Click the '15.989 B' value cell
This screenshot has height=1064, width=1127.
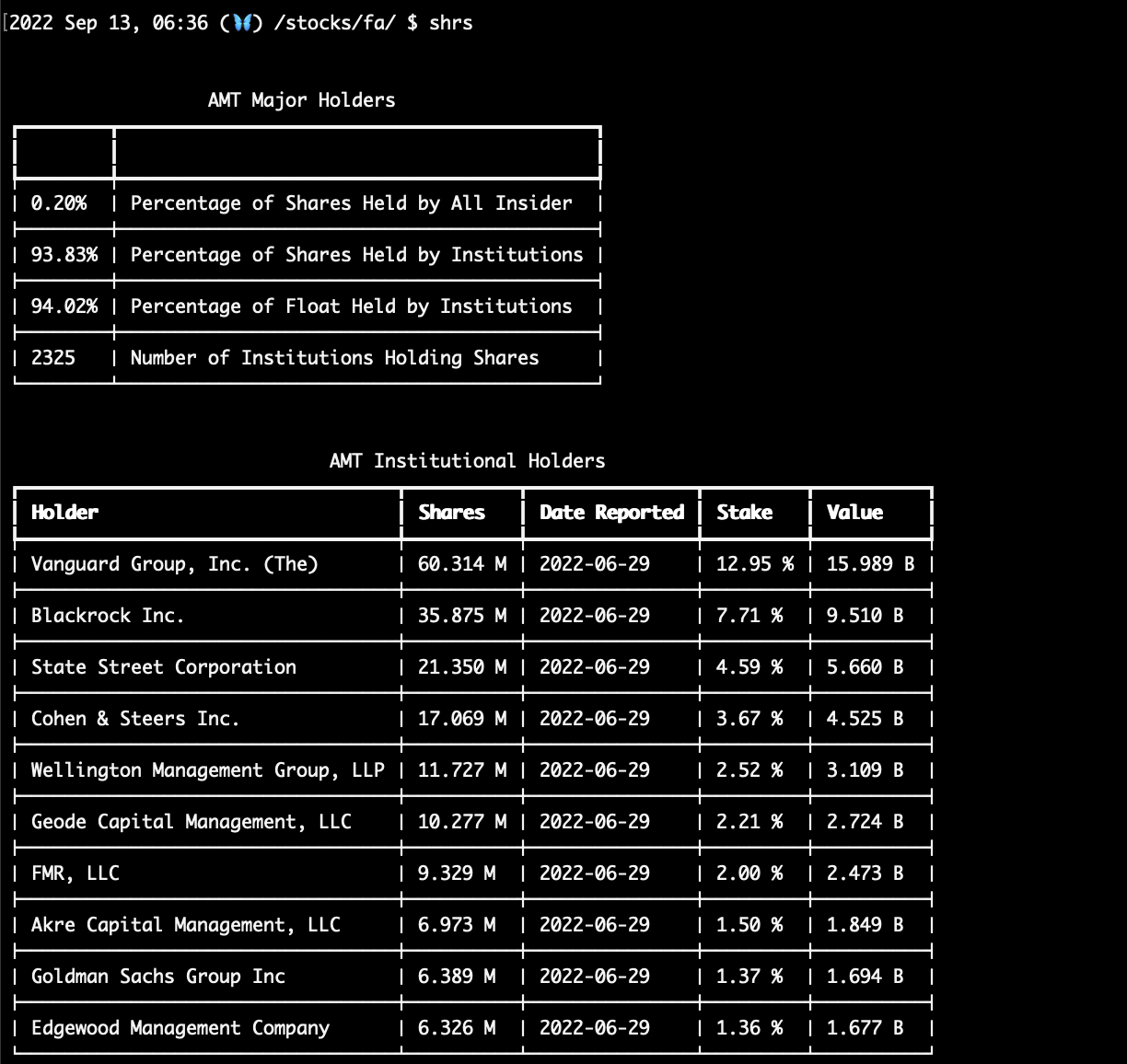coord(871,564)
